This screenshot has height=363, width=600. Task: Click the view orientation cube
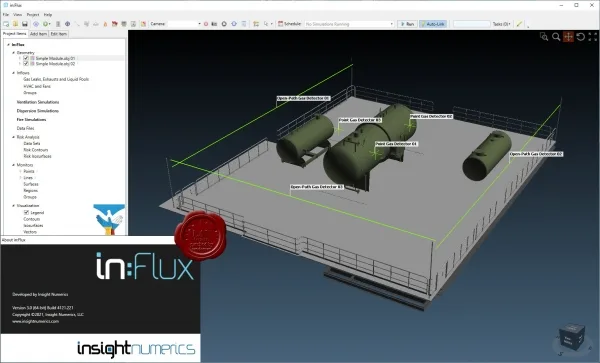coord(572,337)
